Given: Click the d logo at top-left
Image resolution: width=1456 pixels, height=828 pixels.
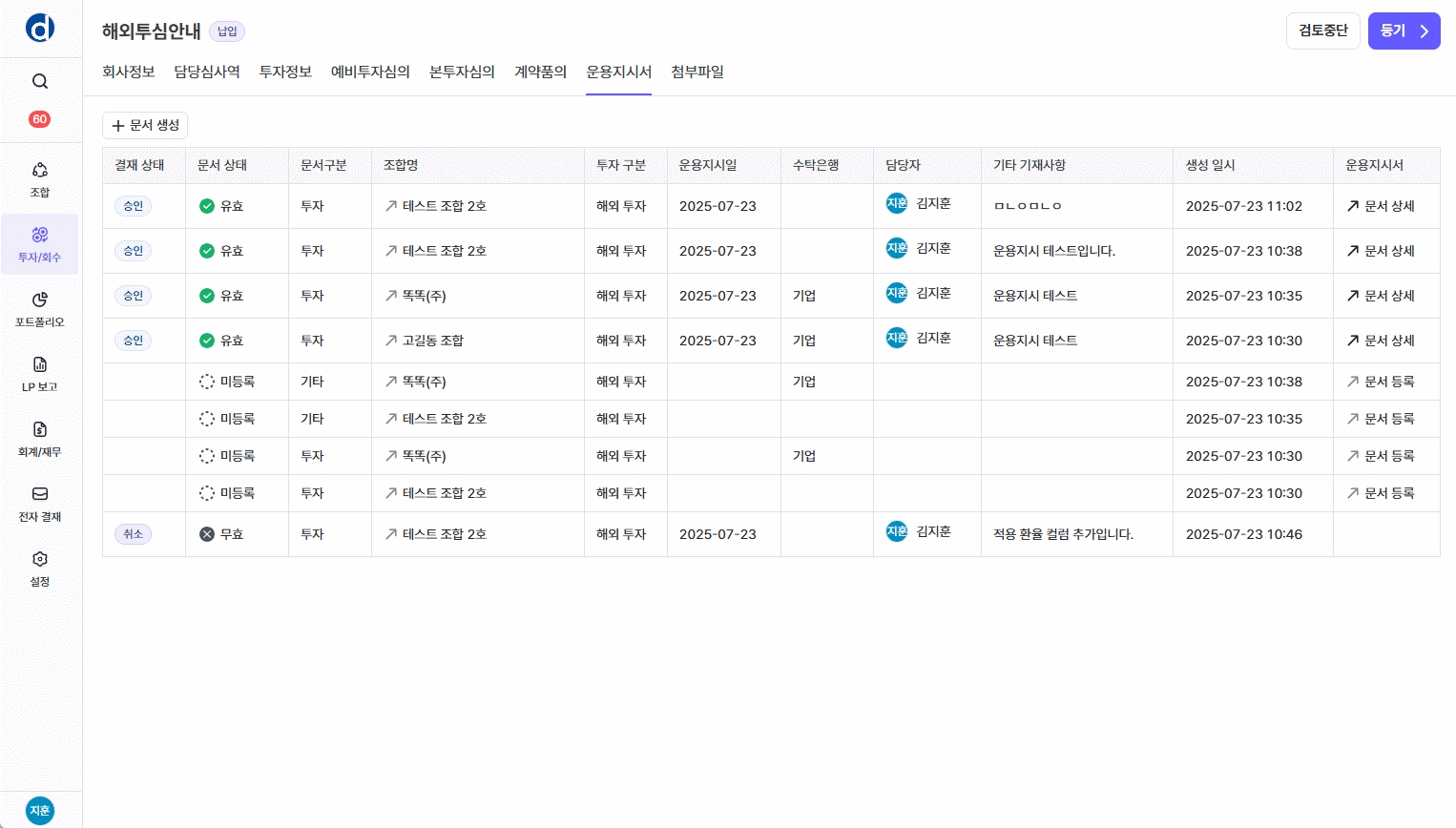Looking at the screenshot, I should tap(40, 29).
